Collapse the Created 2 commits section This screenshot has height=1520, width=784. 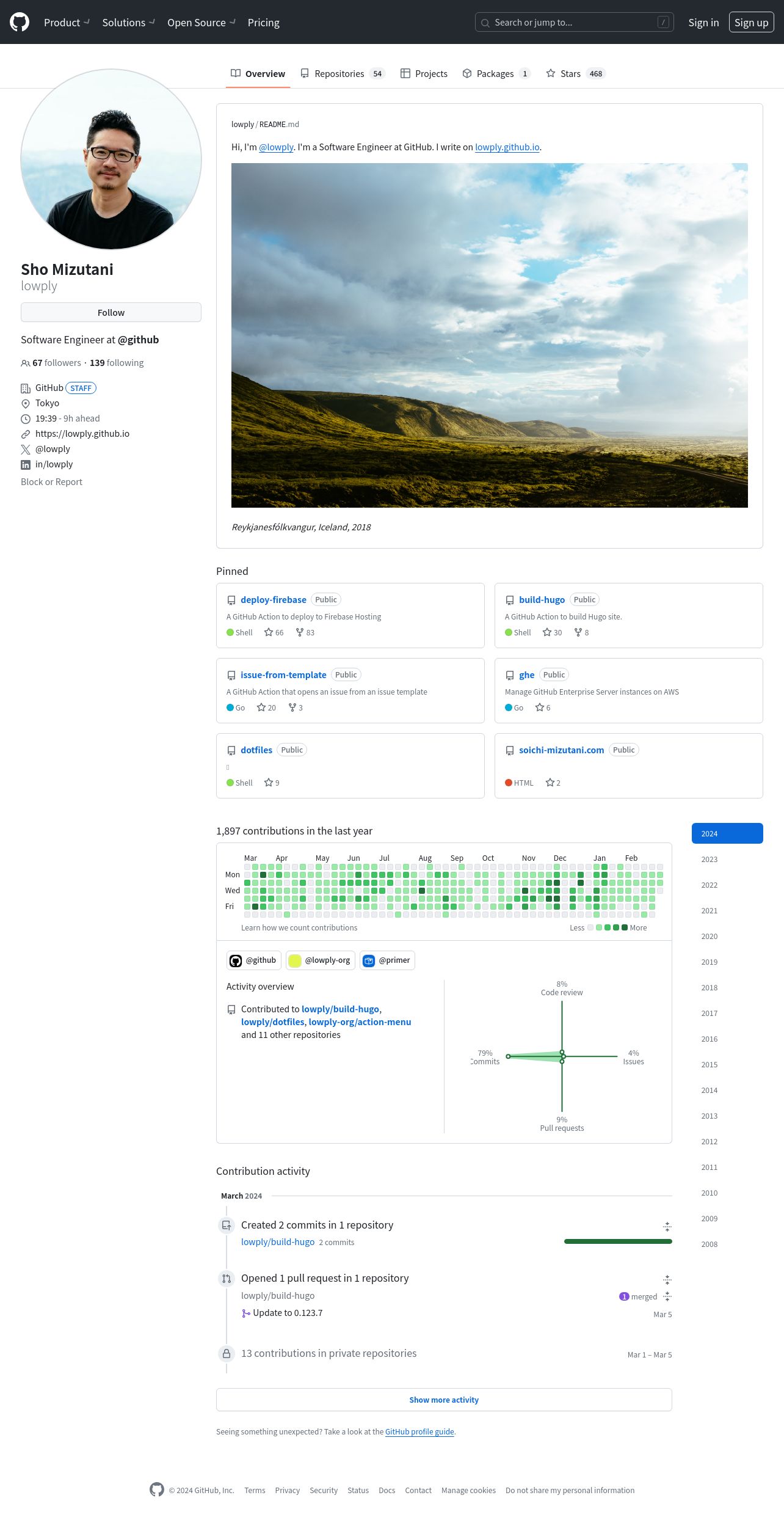pyautogui.click(x=667, y=1226)
